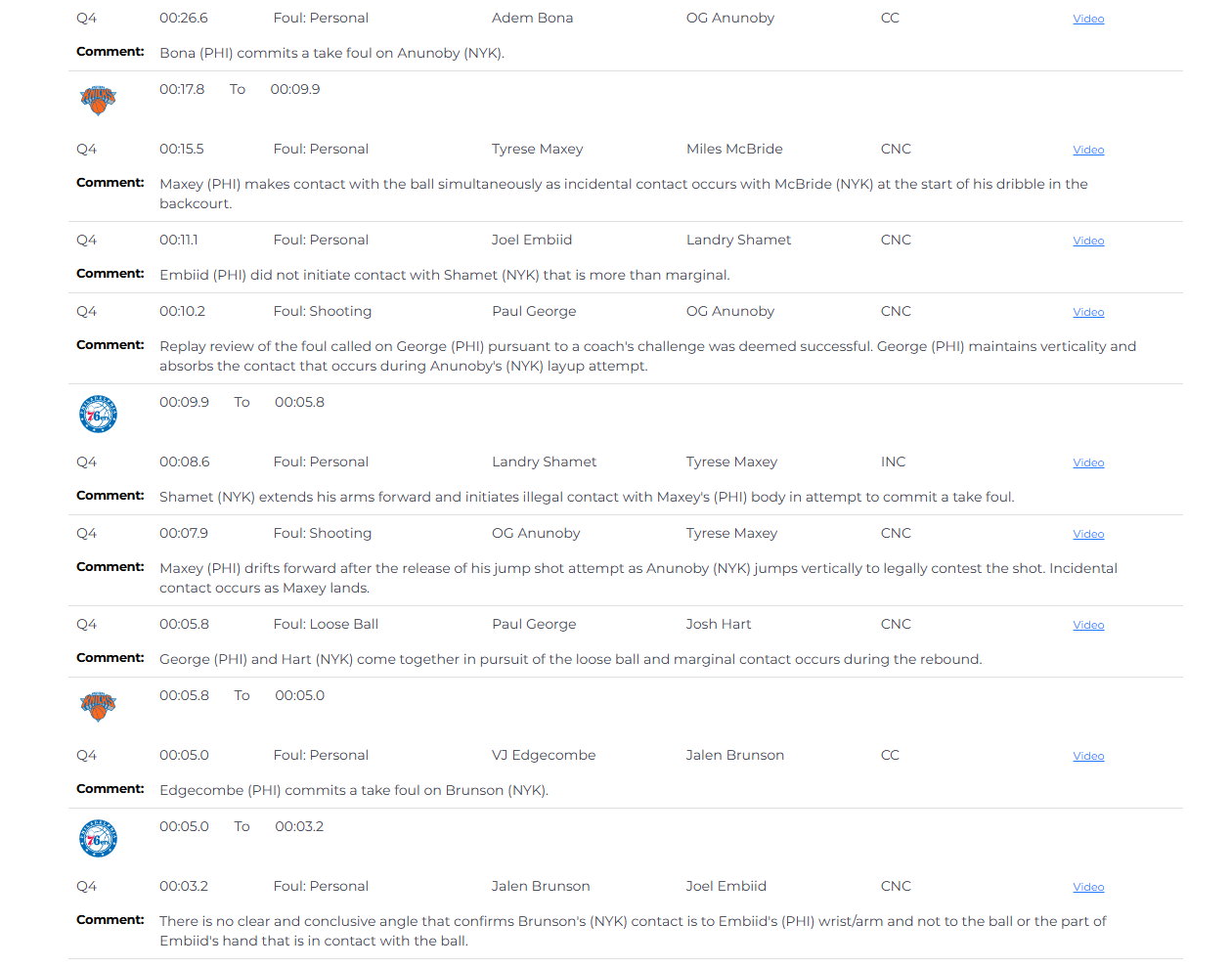Click the Knicks logo beside 00:05.8 possession

(98, 706)
